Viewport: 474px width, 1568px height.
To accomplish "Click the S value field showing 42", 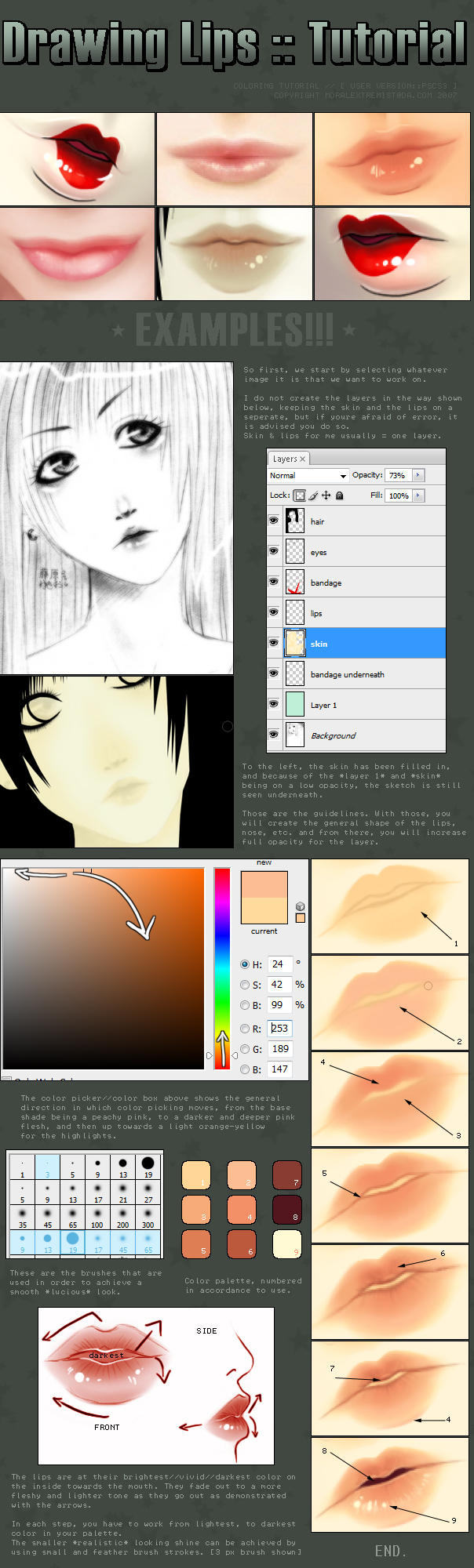I will coord(280,985).
